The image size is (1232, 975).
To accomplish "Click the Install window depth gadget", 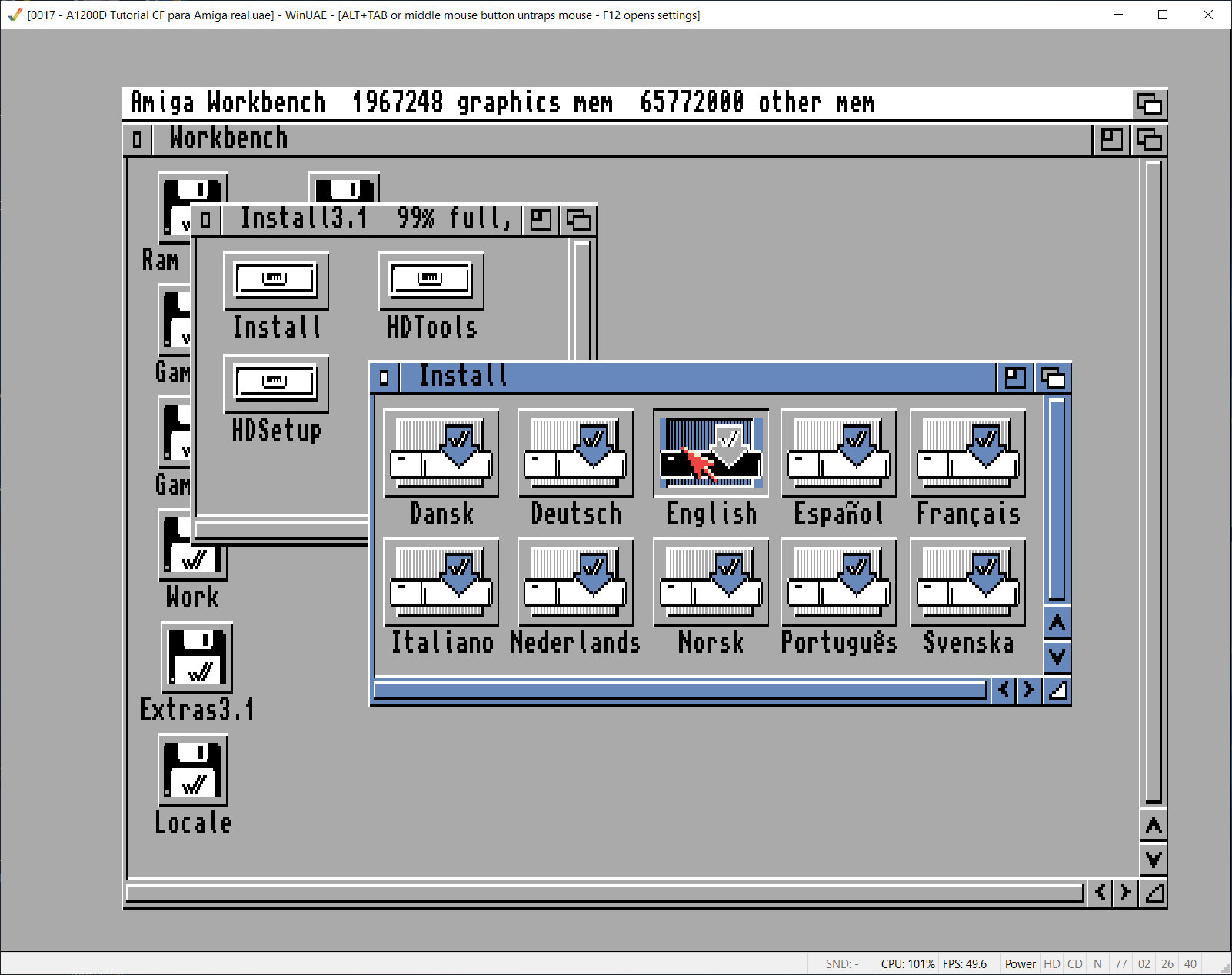I will click(x=1053, y=378).
